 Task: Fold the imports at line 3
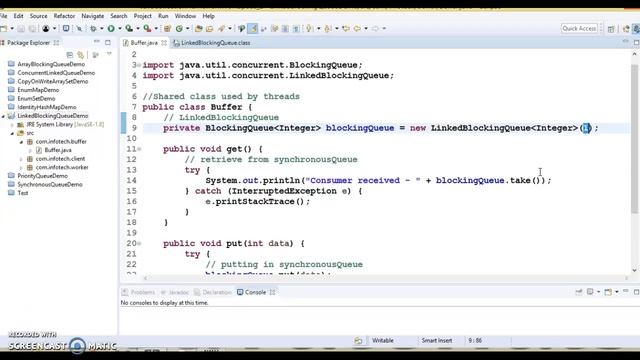139,65
